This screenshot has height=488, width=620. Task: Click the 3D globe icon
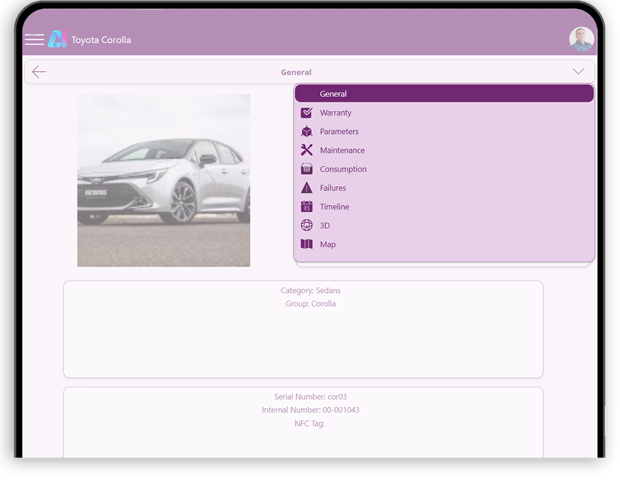coord(306,225)
